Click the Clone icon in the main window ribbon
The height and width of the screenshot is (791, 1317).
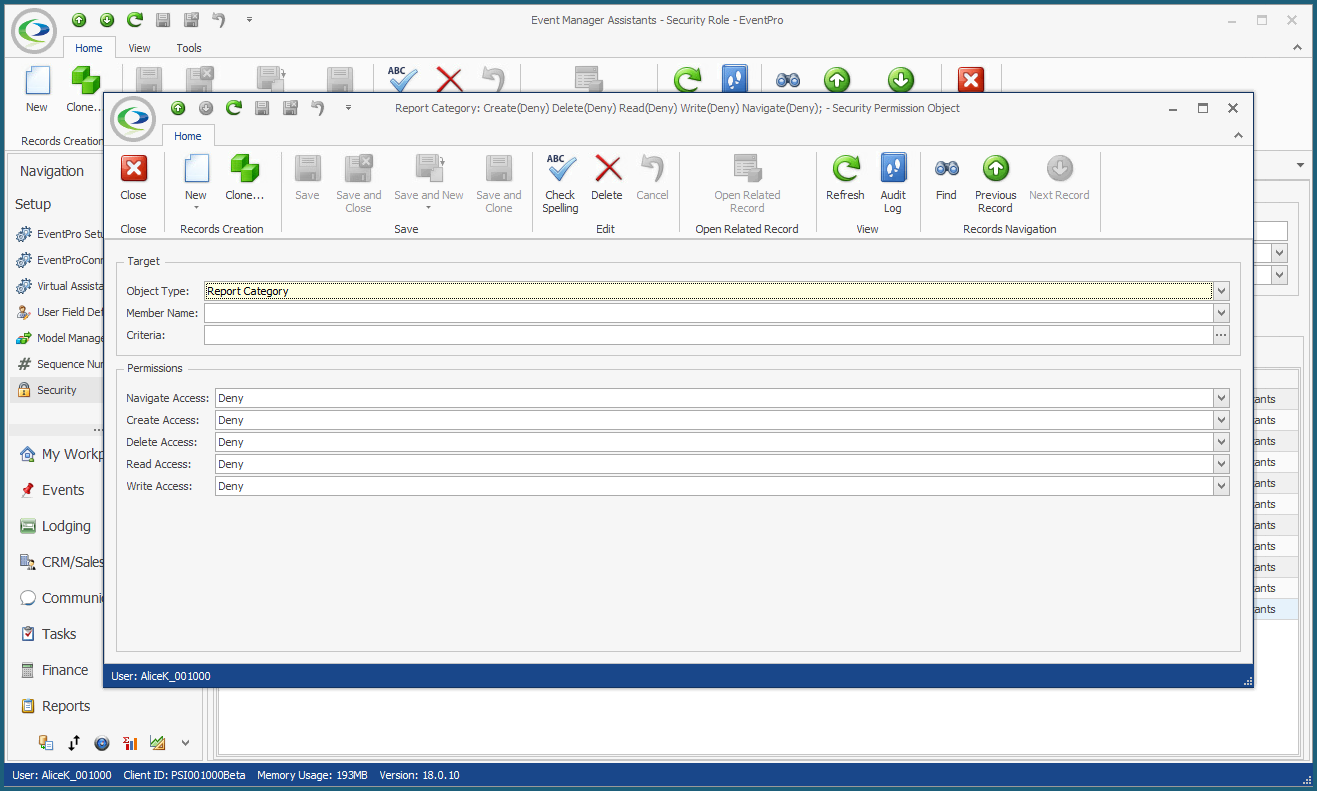pos(85,81)
